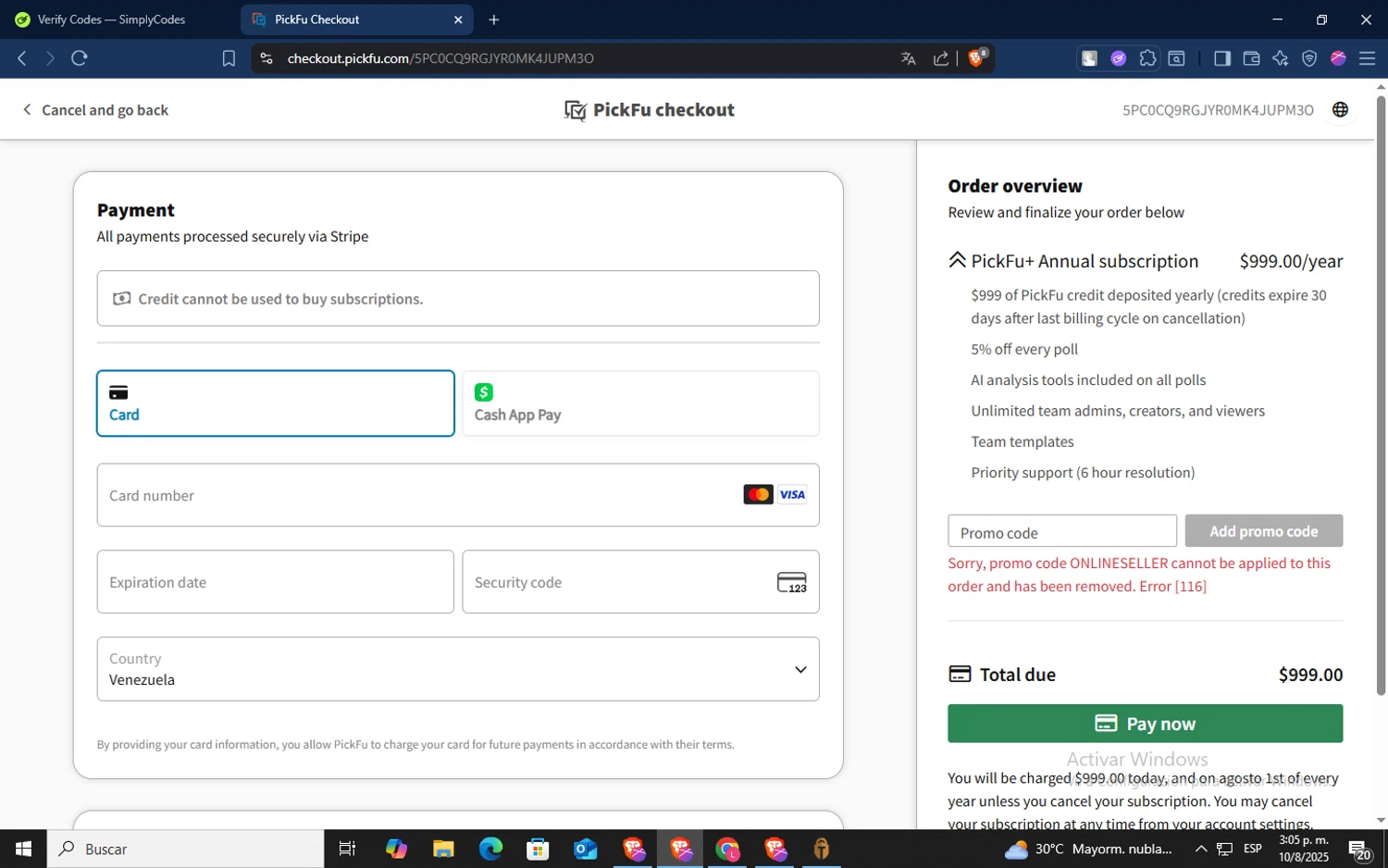Click 'Credit cannot be used to buy subscriptions.' notice
This screenshot has height=868, width=1388.
[458, 298]
